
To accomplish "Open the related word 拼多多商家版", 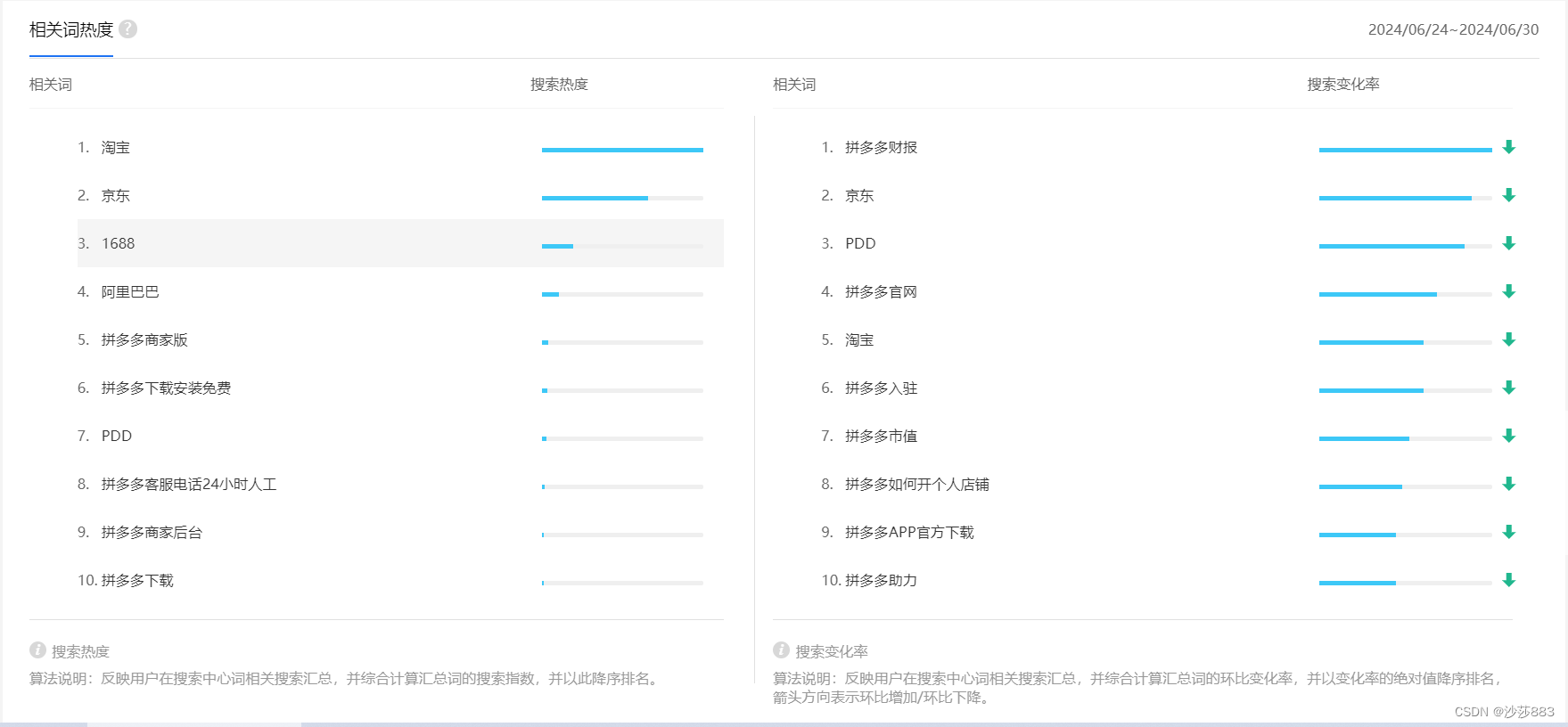I will [144, 340].
